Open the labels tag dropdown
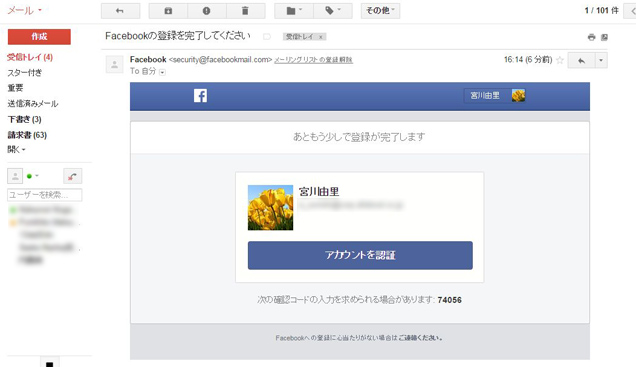The width and height of the screenshot is (636, 367). (x=333, y=11)
